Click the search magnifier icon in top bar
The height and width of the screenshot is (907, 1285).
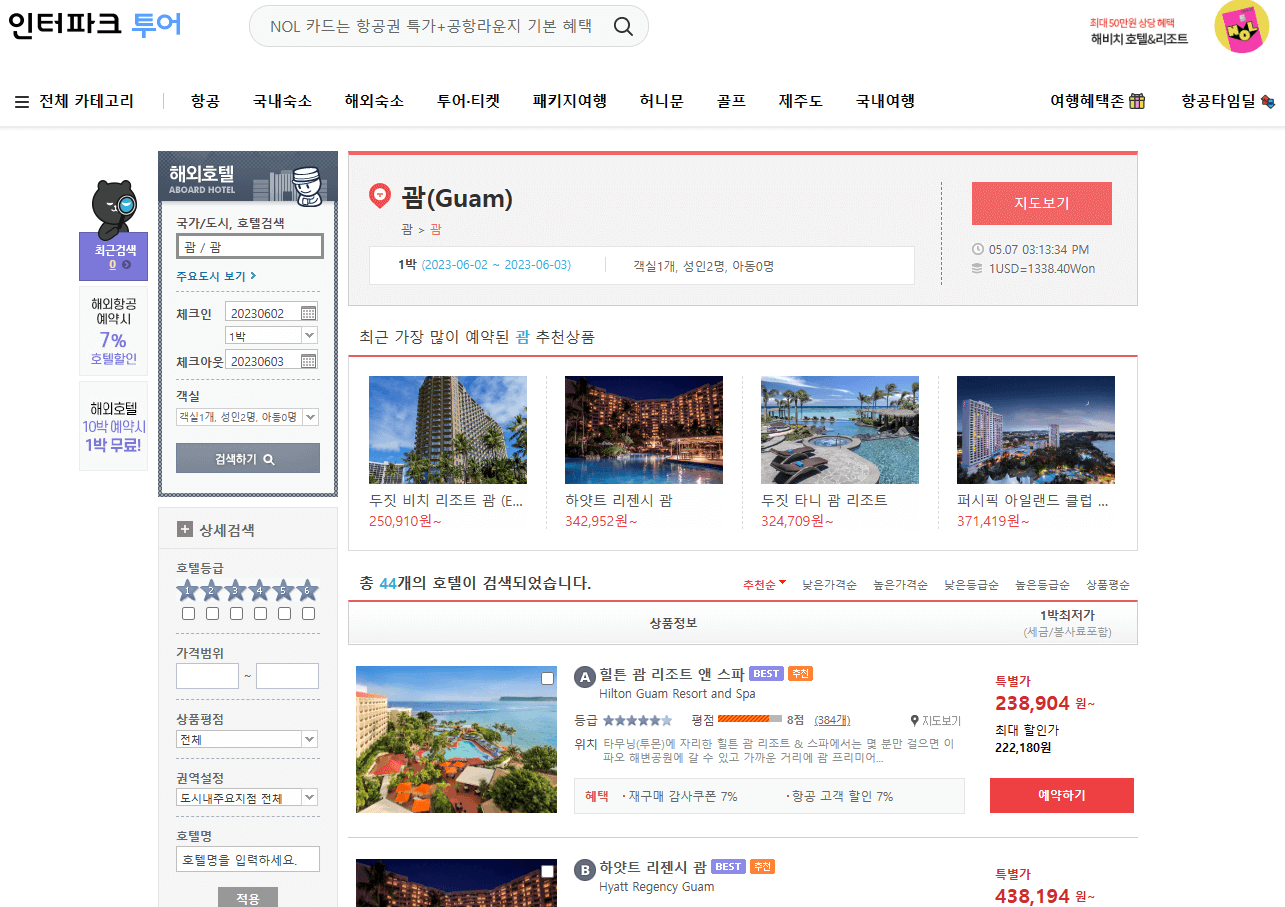pos(623,27)
